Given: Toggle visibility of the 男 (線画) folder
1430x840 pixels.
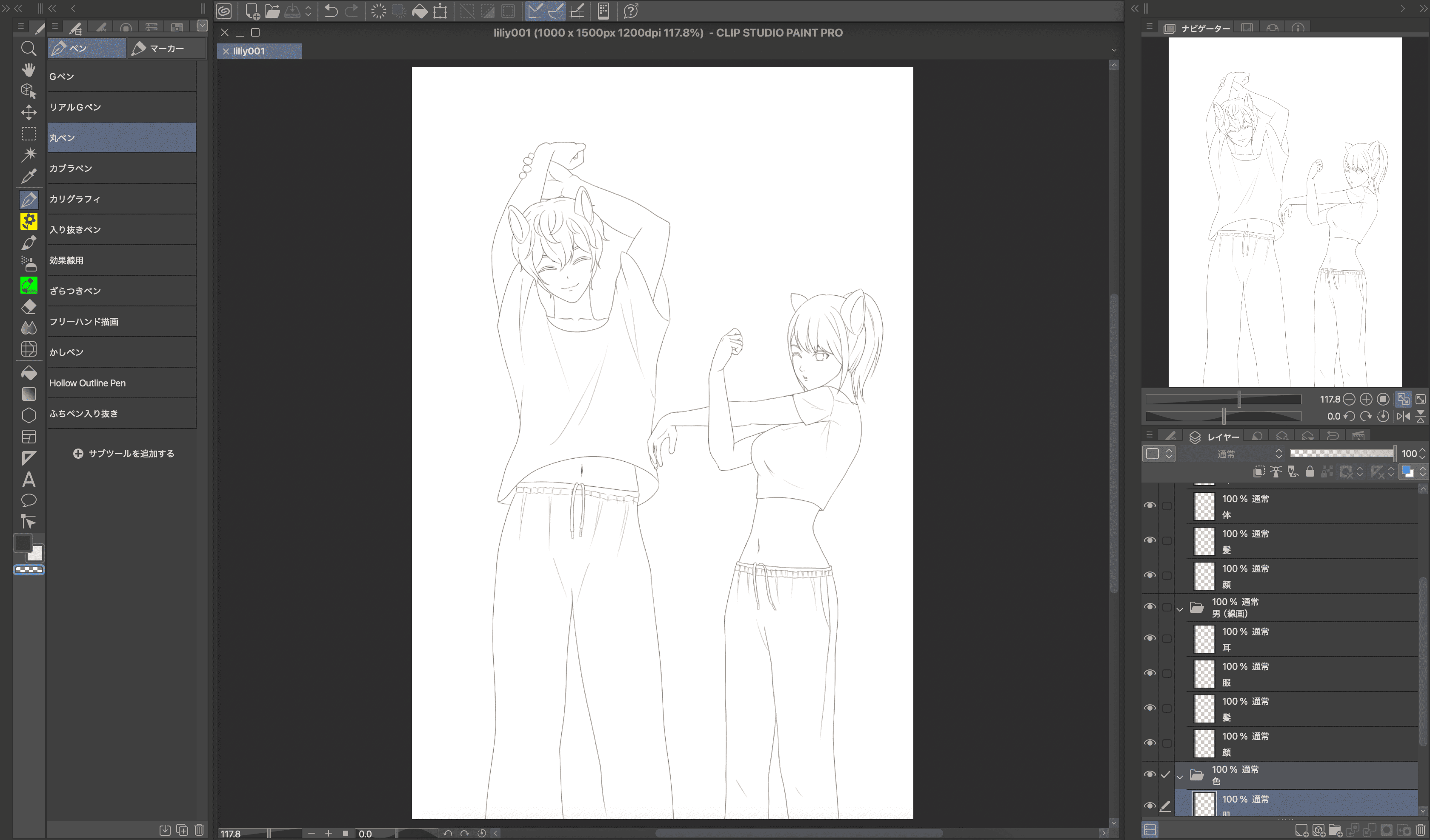Looking at the screenshot, I should (x=1150, y=606).
